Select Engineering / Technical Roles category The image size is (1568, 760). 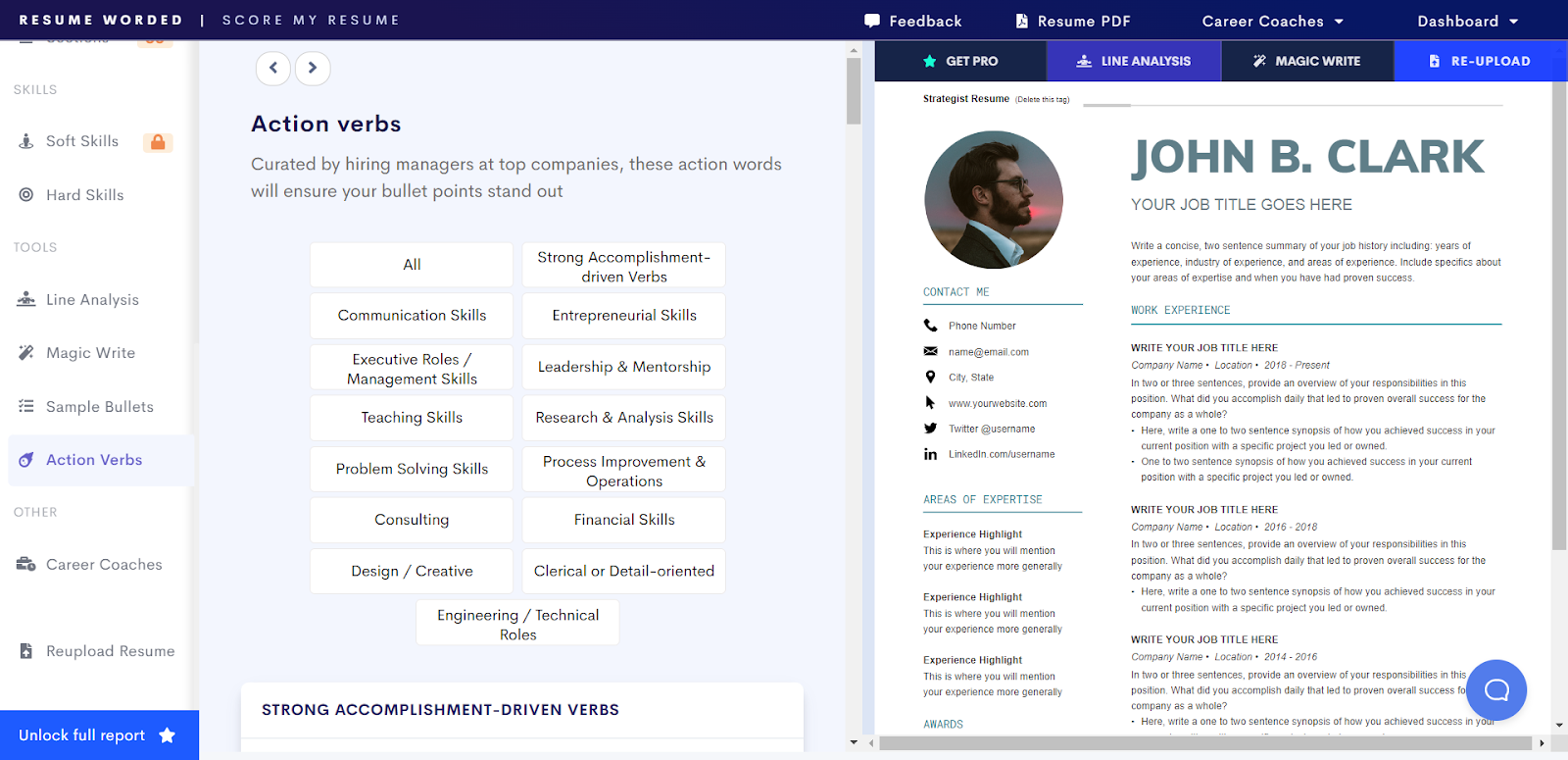pyautogui.click(x=517, y=623)
